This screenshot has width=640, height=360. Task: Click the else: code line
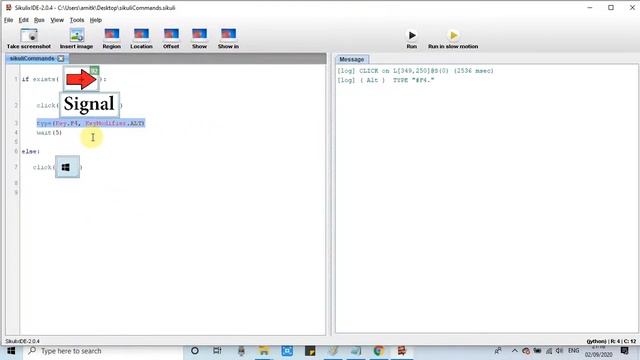point(31,151)
